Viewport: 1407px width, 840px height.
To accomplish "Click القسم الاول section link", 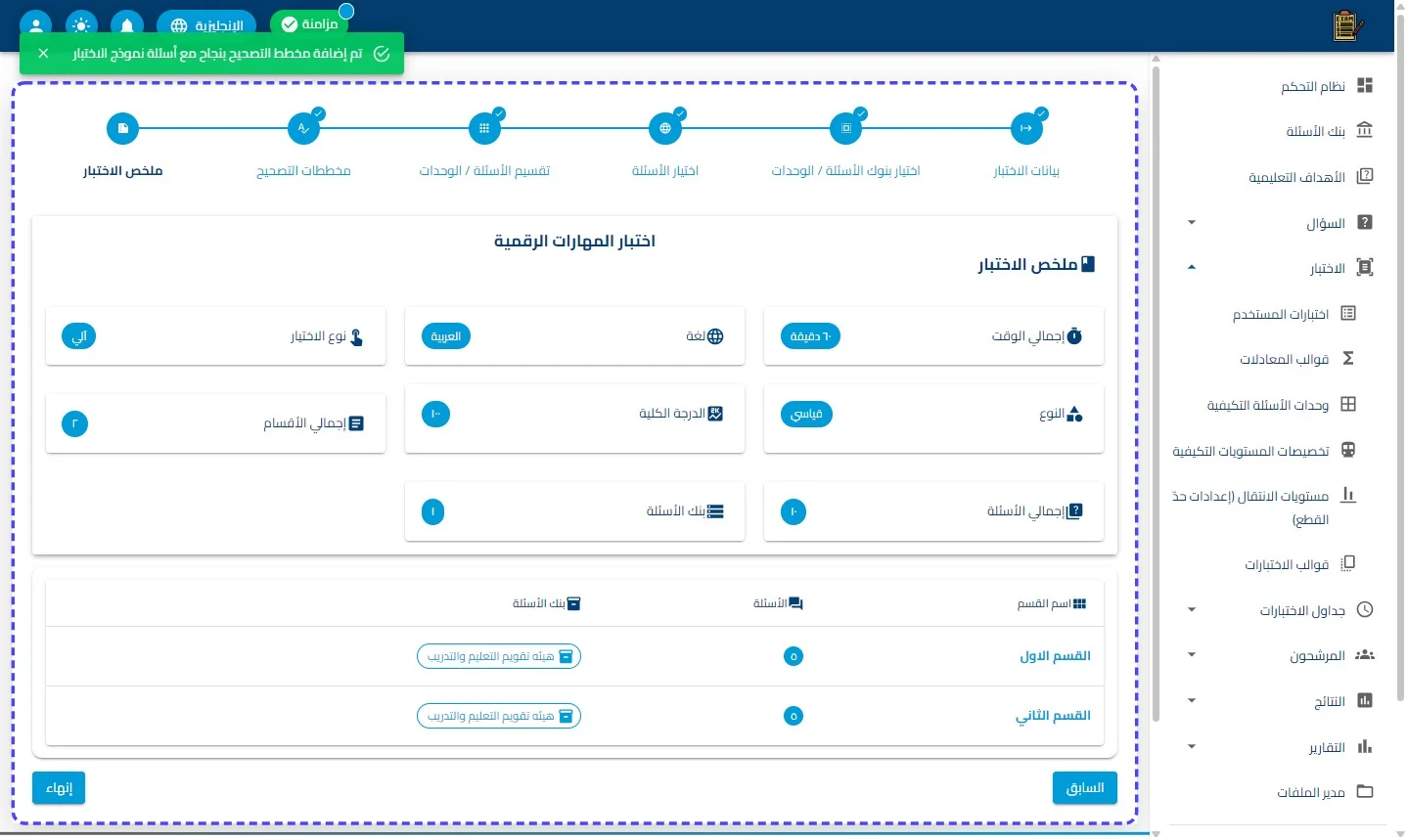I will pos(1056,656).
